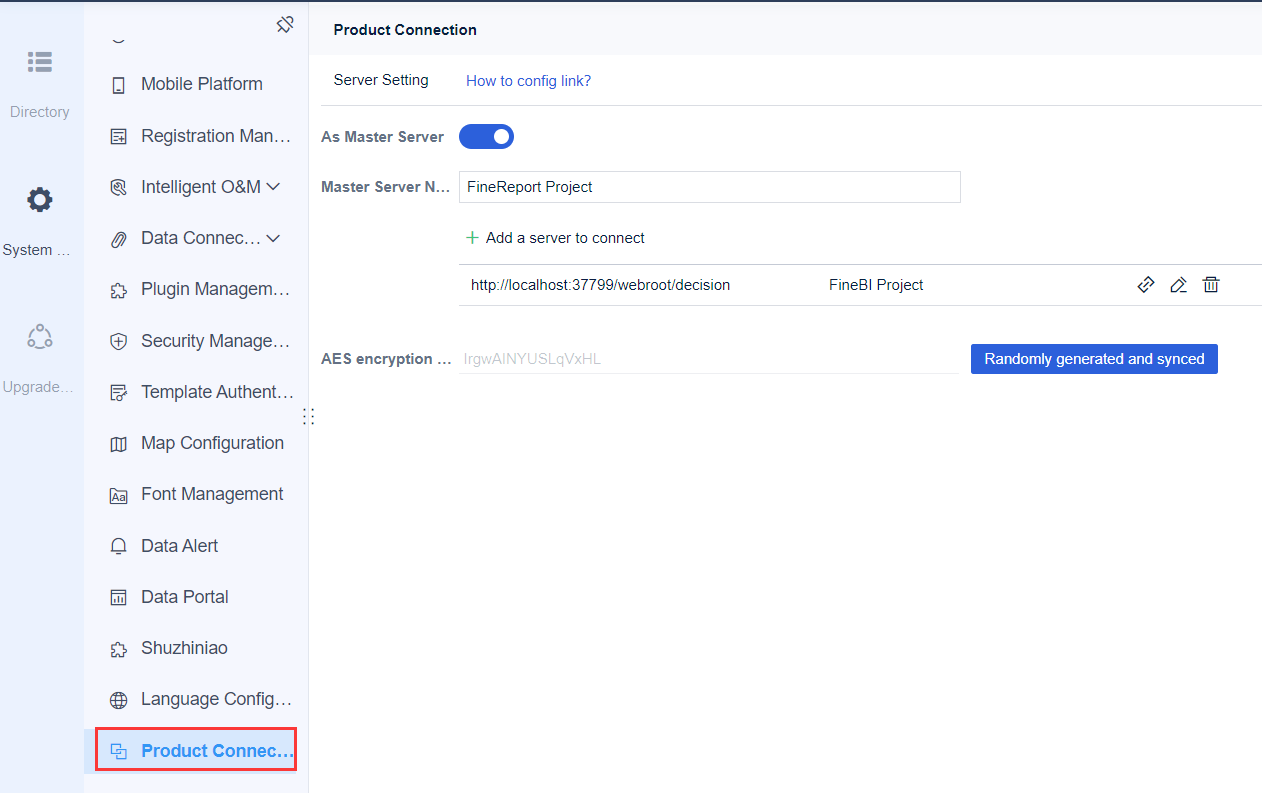
Task: Select the Mobile Platform menu item
Action: pyautogui.click(x=203, y=83)
